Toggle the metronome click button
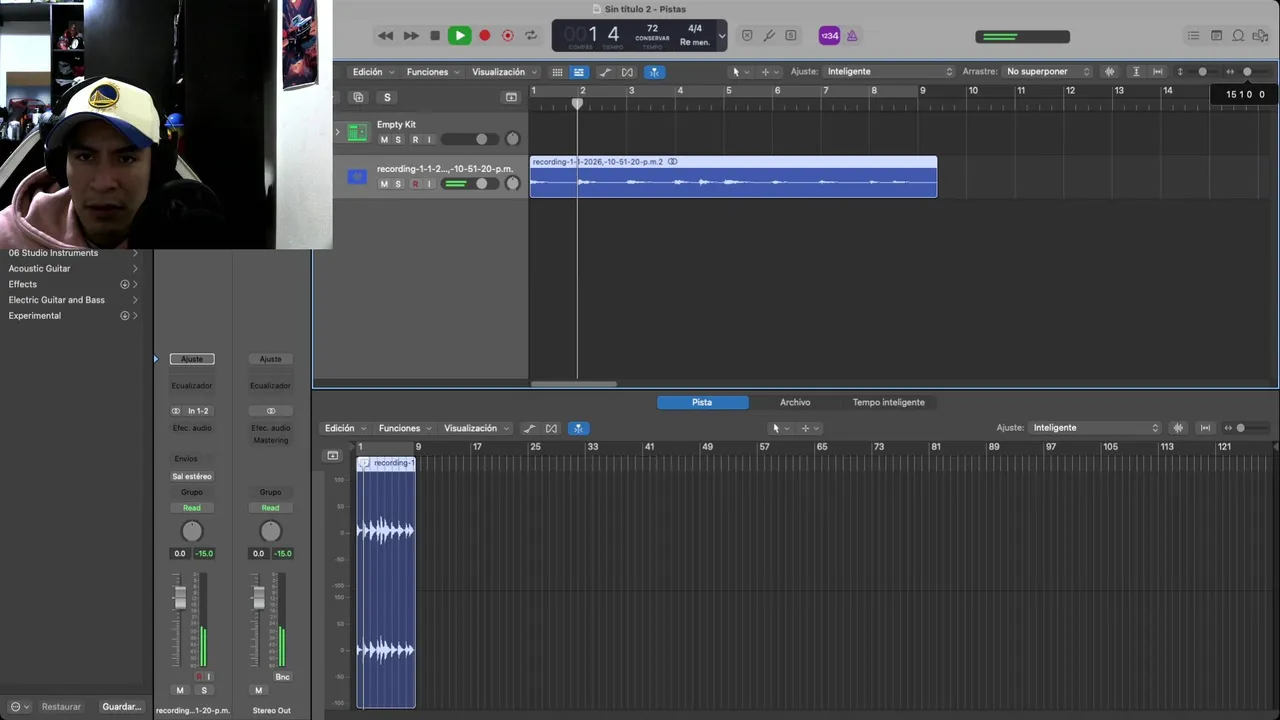Image resolution: width=1280 pixels, height=720 pixels. pos(852,36)
